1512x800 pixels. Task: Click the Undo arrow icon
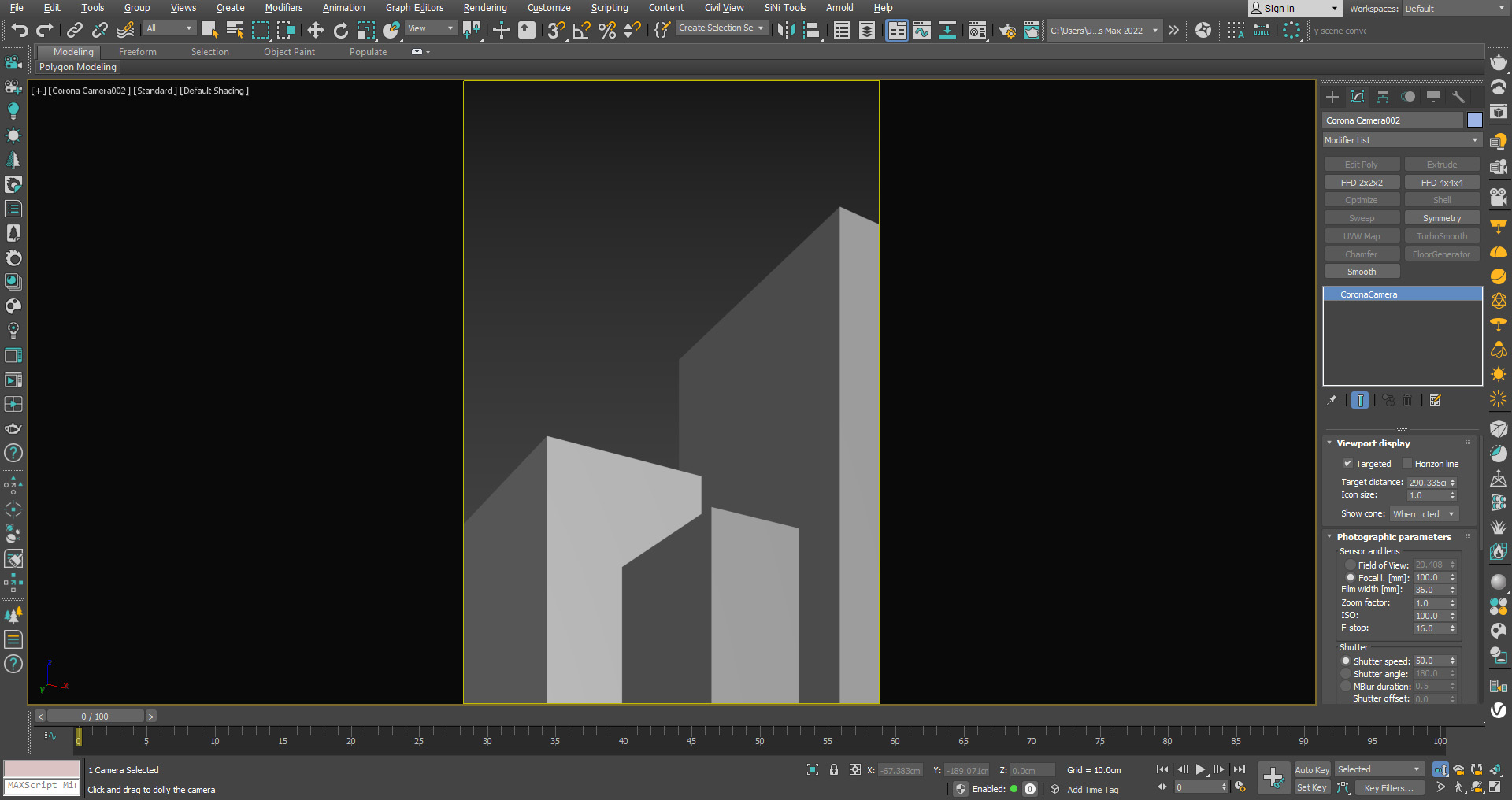(x=20, y=31)
